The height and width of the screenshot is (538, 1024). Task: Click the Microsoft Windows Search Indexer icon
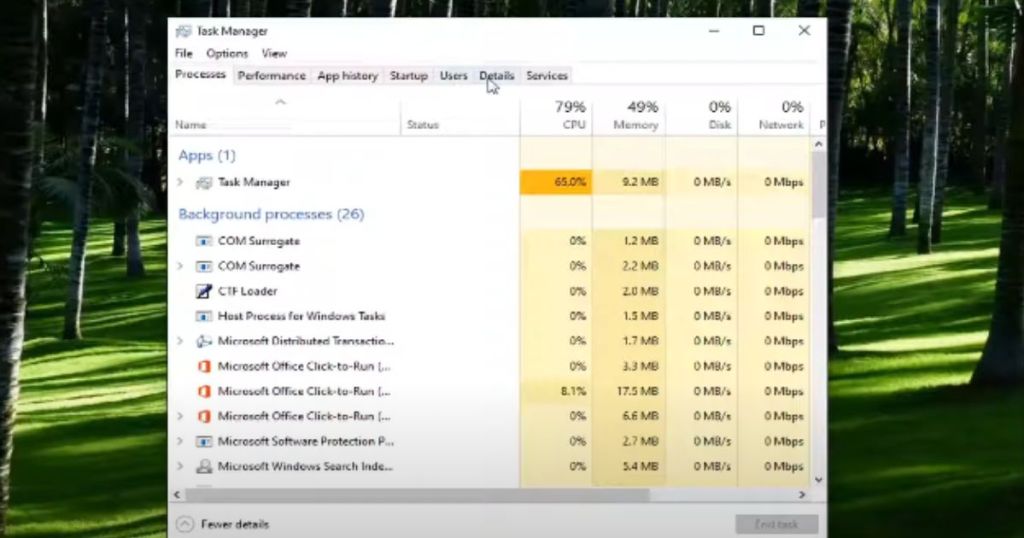(x=204, y=466)
